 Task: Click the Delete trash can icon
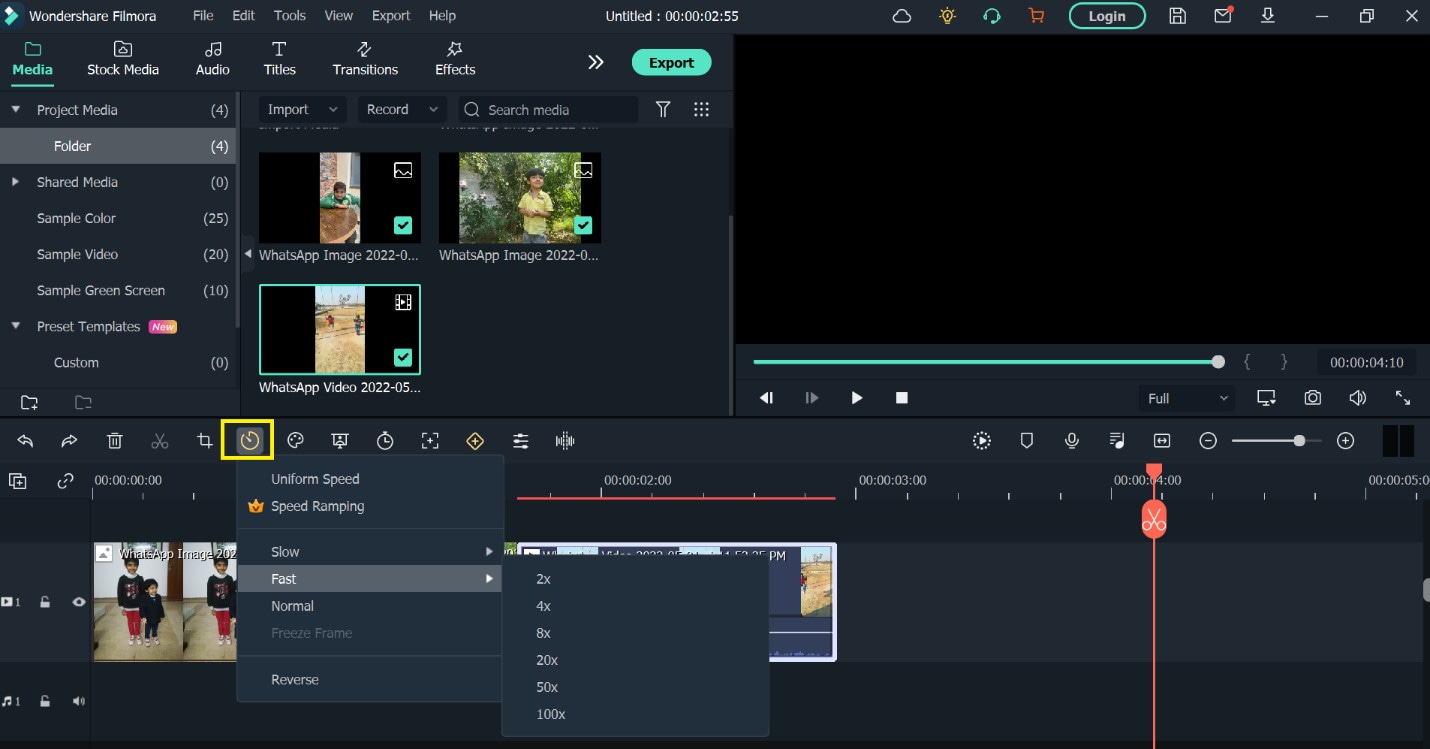(115, 441)
